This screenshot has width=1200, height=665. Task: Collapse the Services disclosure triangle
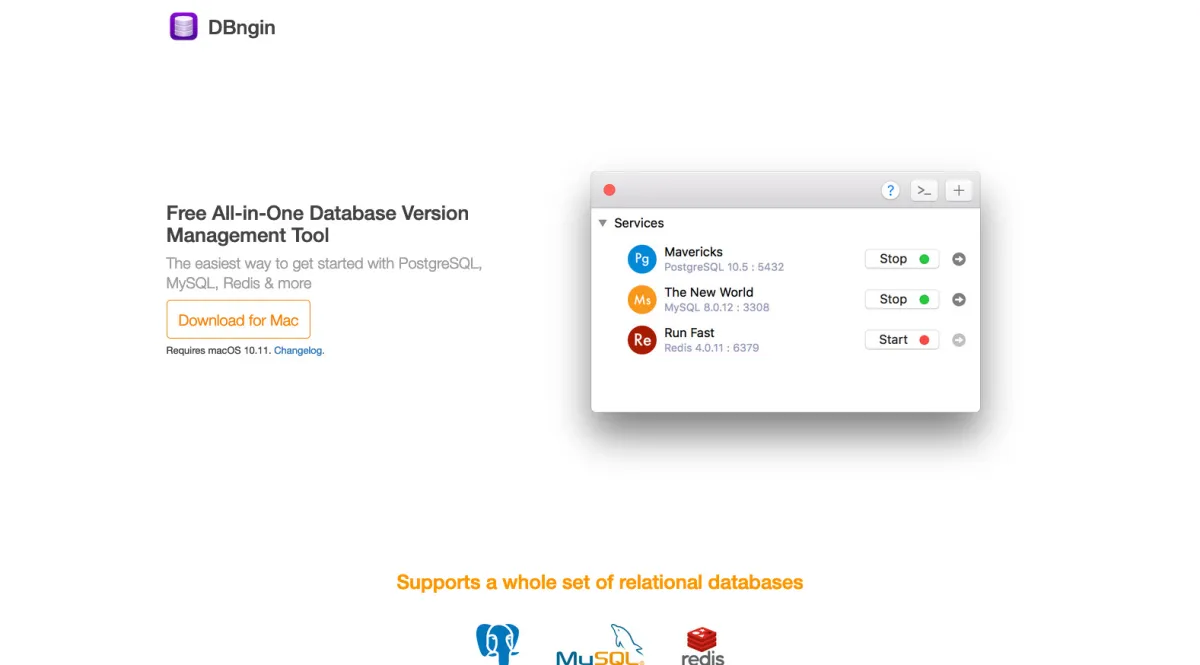[603, 223]
